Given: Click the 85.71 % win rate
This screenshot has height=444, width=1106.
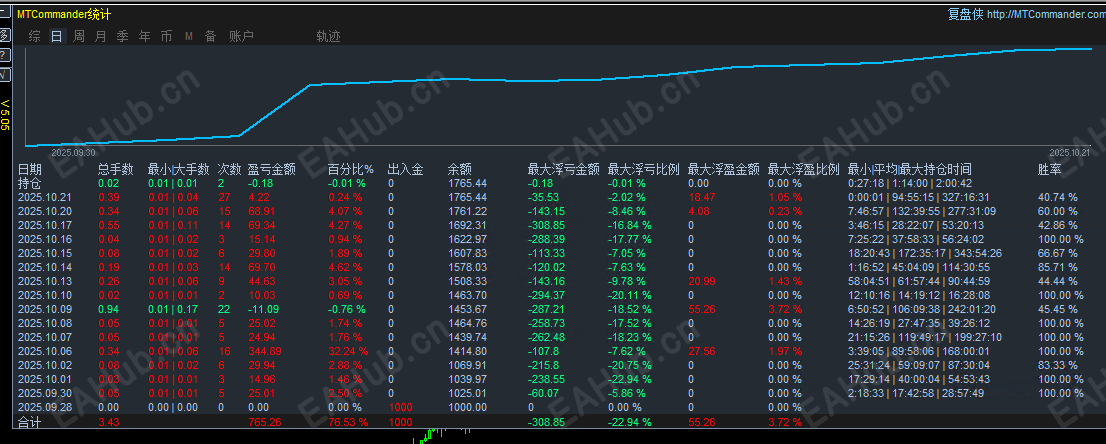Looking at the screenshot, I should pos(1057,268).
